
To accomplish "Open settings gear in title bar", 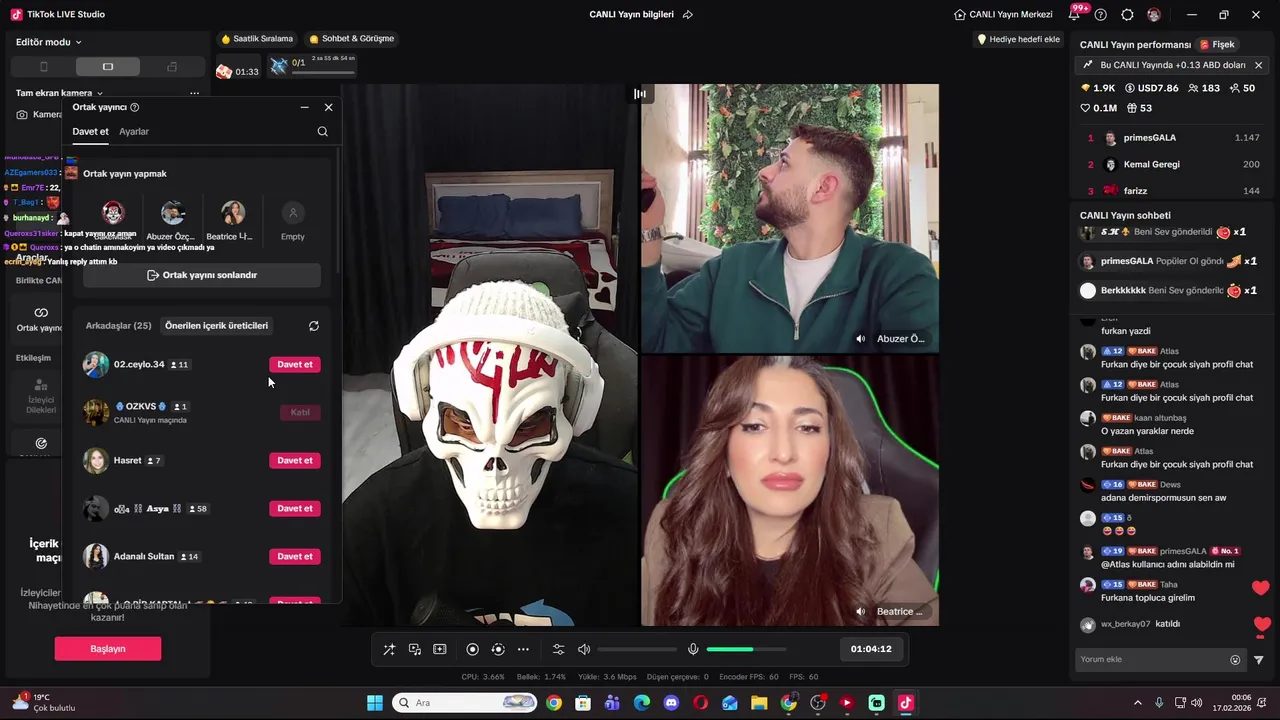I will point(1127,15).
